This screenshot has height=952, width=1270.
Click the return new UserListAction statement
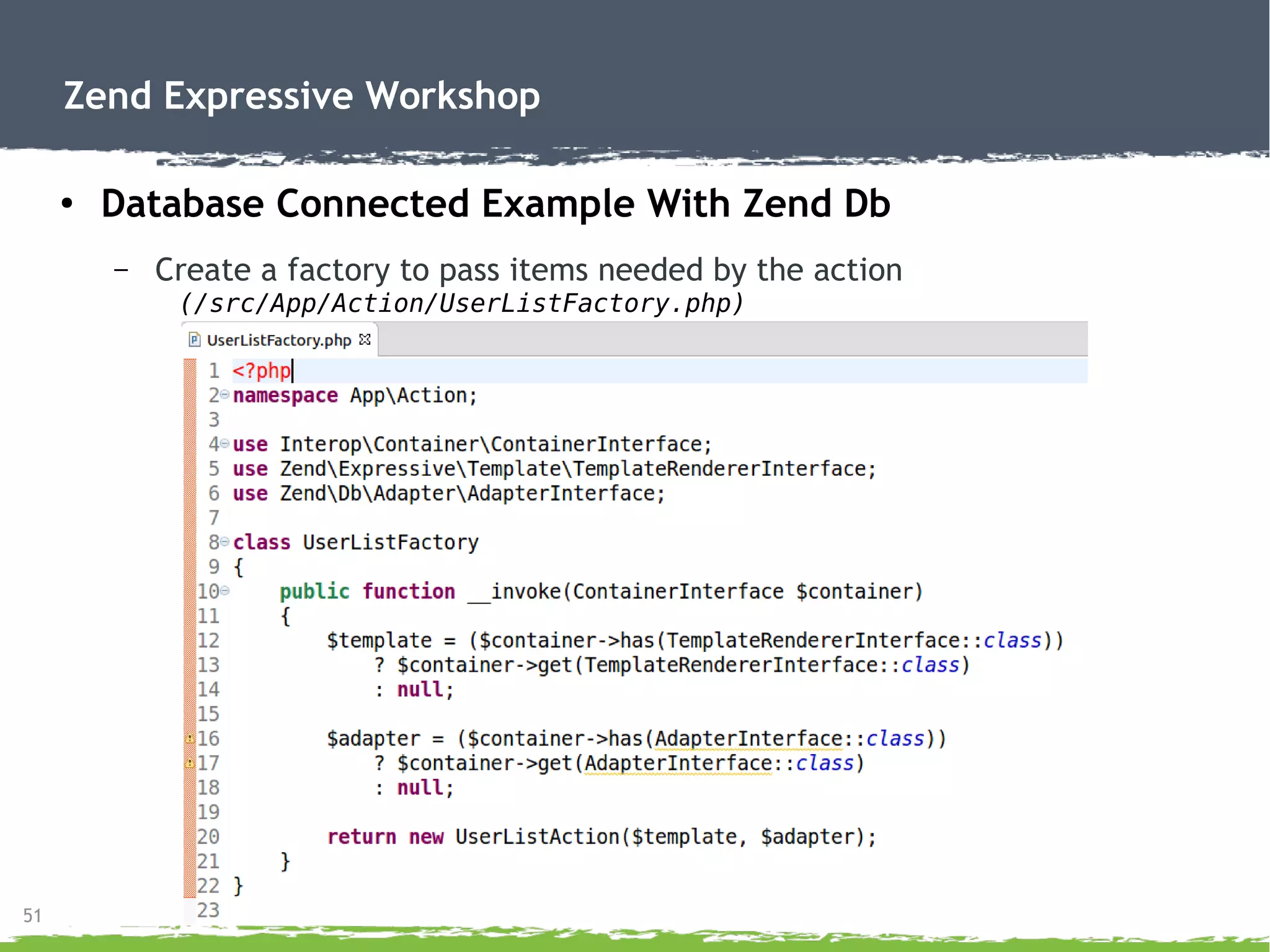[x=602, y=837]
